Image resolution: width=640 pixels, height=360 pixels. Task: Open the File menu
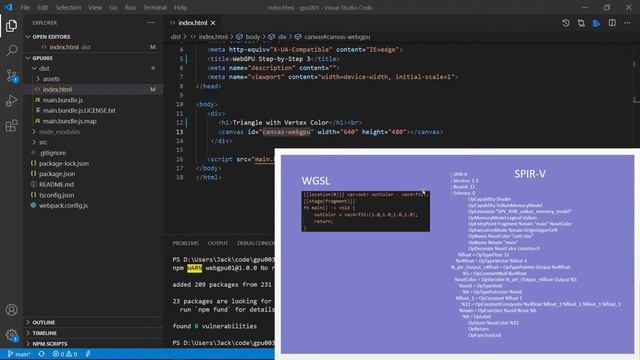click(x=25, y=7)
